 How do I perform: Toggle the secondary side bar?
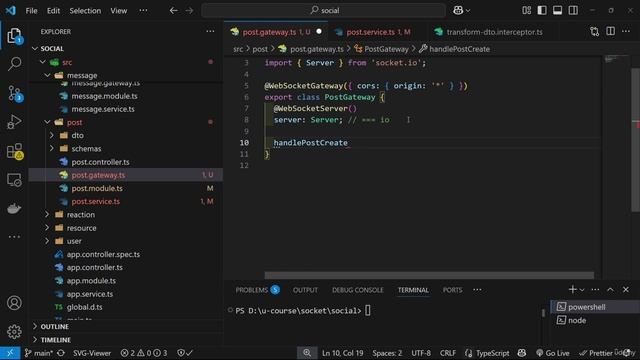(x=573, y=11)
